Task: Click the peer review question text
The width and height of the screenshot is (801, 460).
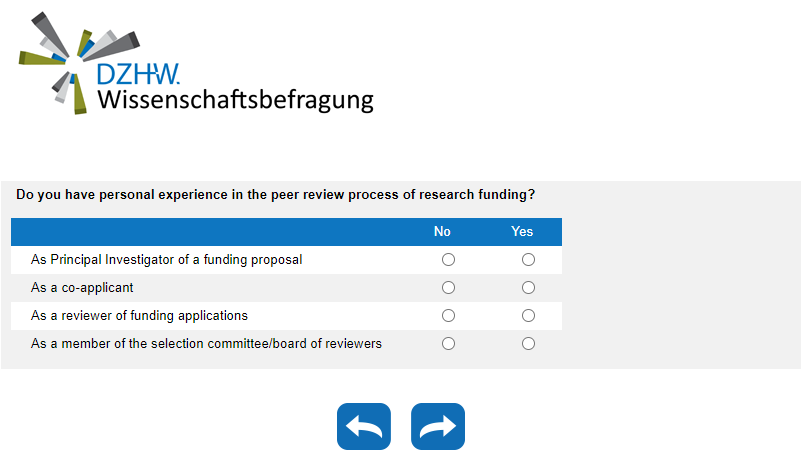Action: click(275, 194)
